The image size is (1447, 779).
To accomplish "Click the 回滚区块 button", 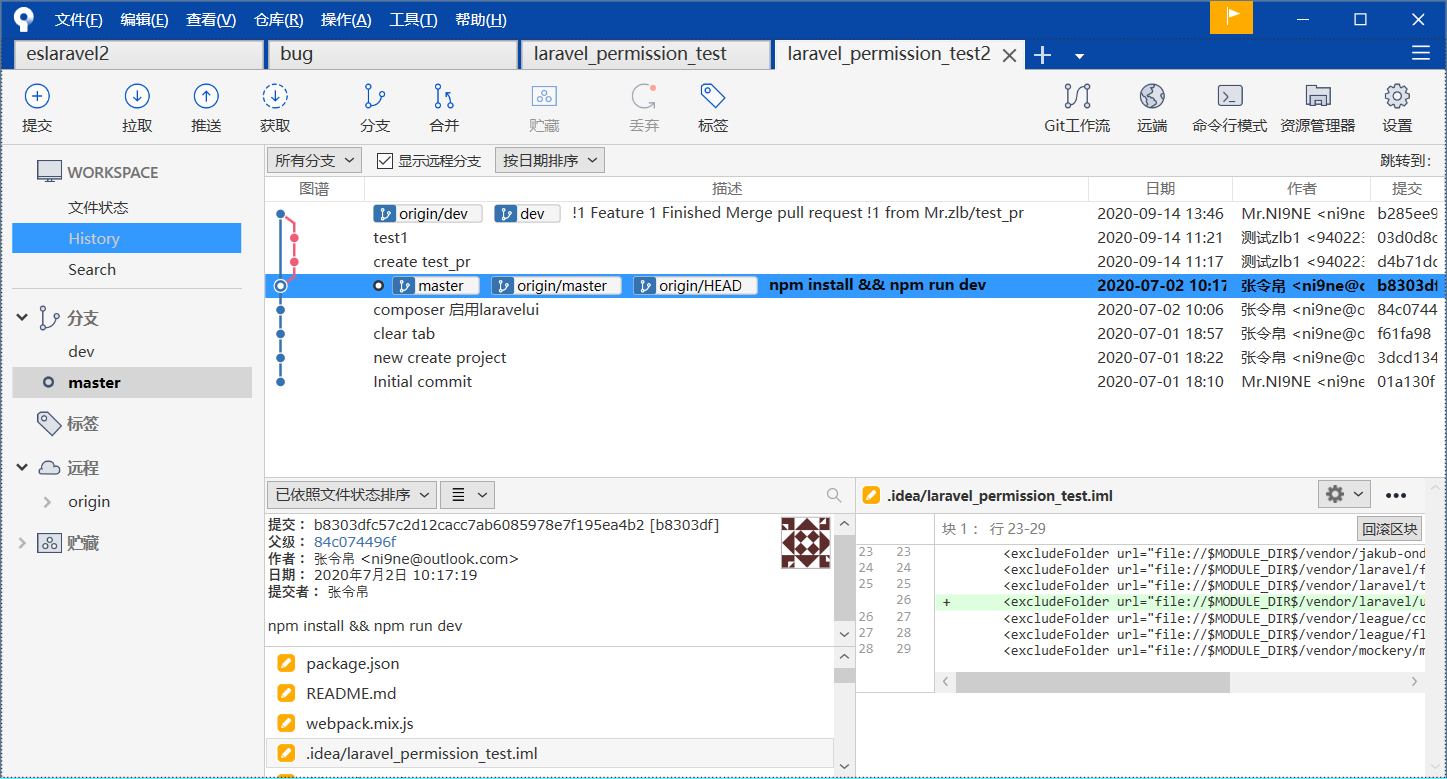I will [x=1388, y=529].
